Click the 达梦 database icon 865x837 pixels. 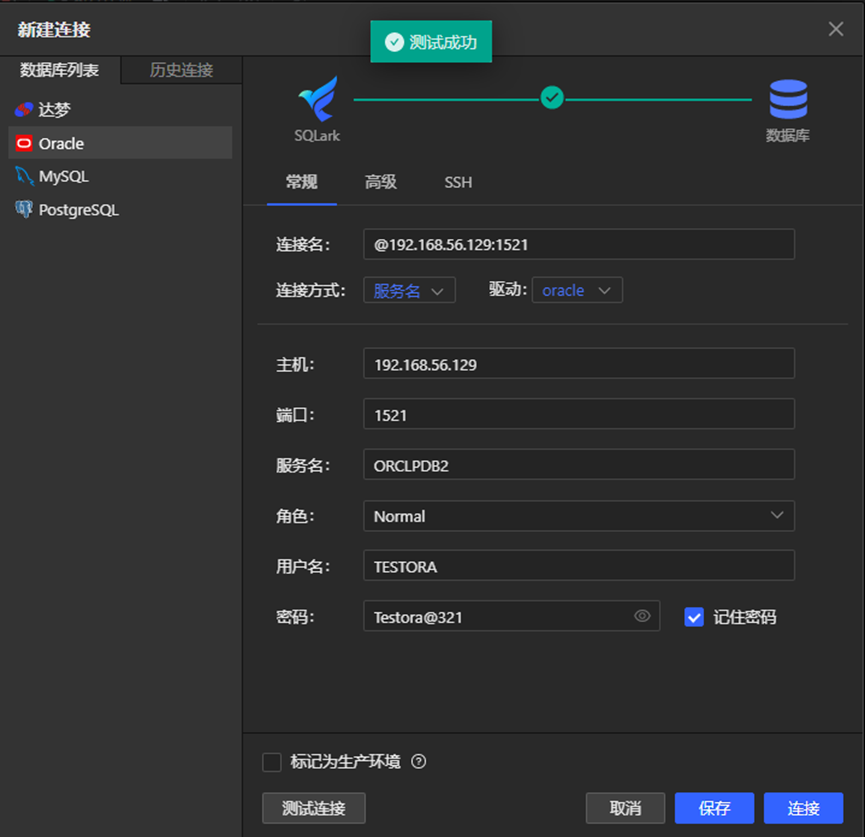[24, 110]
